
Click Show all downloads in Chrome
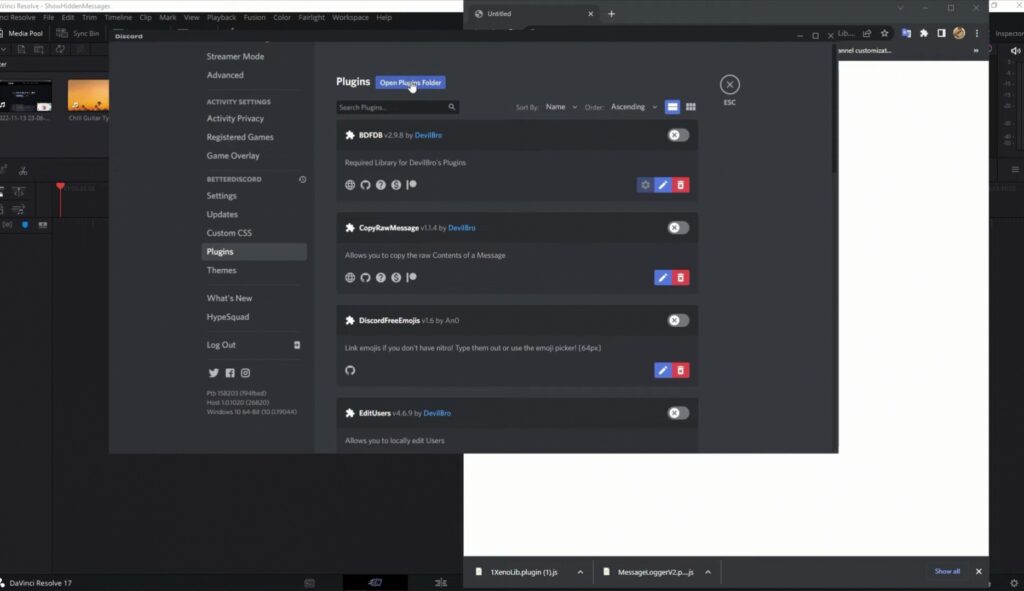coord(947,571)
